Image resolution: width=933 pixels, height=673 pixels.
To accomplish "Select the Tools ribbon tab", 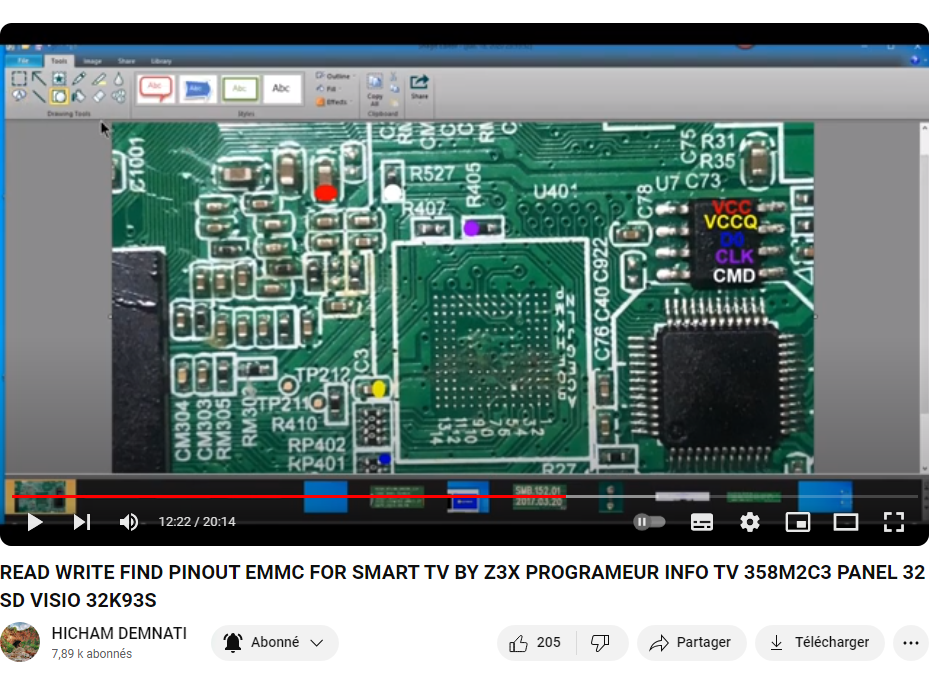I will (x=59, y=61).
